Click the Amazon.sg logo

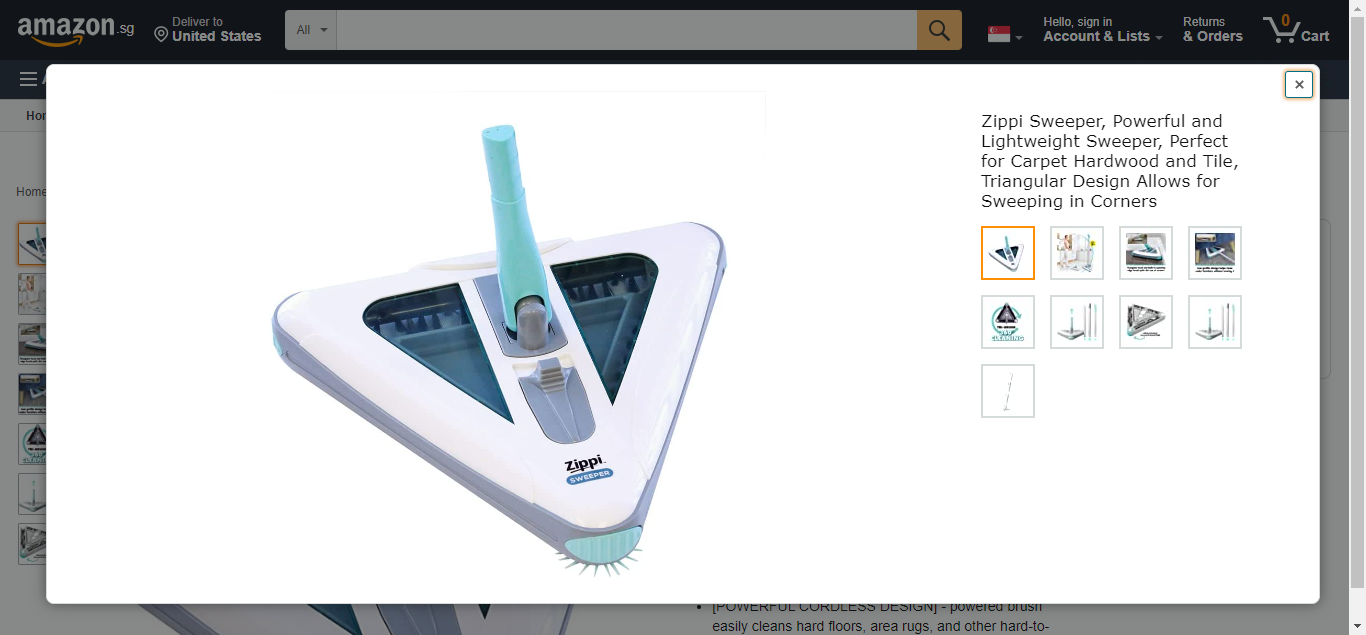(76, 30)
